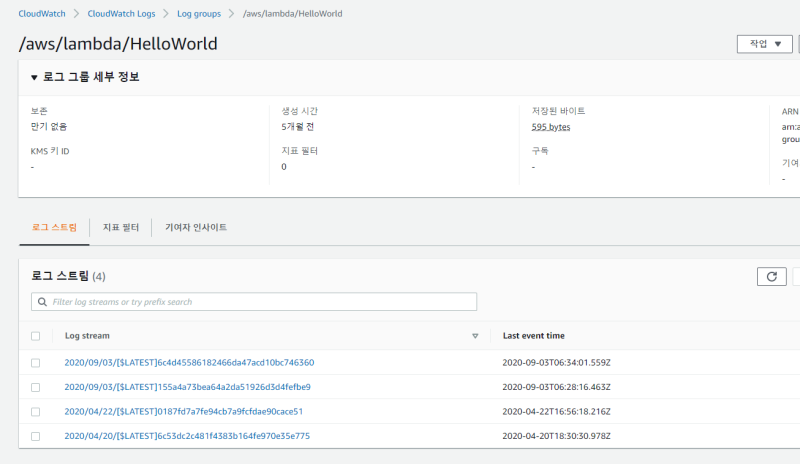Click the Log stream column sort arrow

pyautogui.click(x=475, y=336)
